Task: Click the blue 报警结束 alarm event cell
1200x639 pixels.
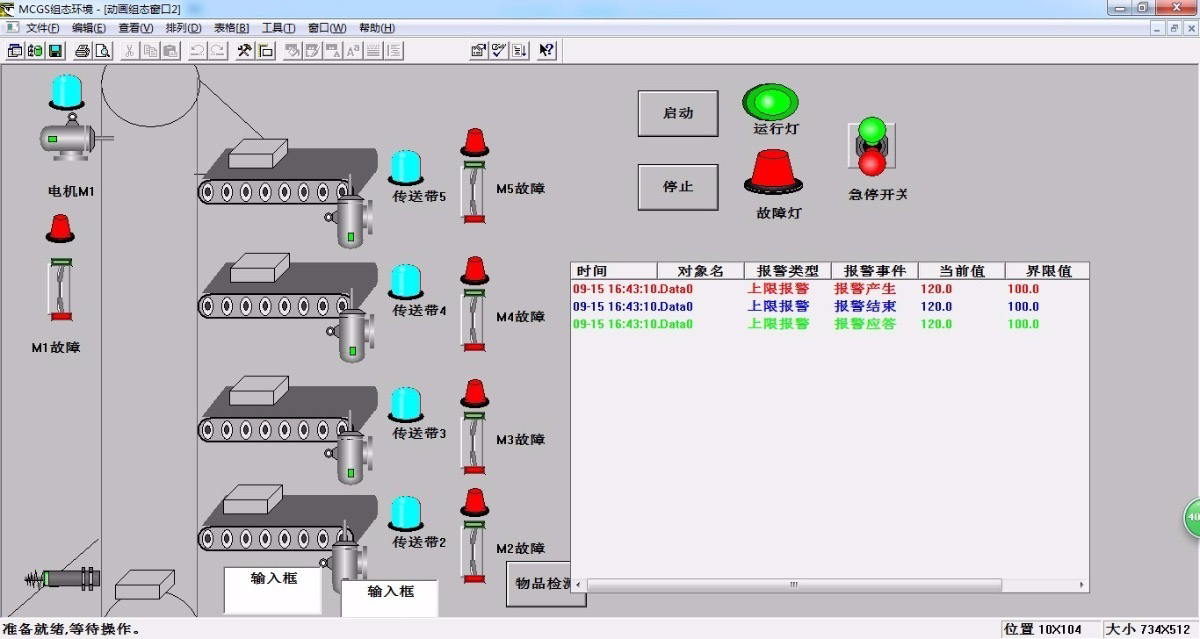Action: [x=865, y=306]
